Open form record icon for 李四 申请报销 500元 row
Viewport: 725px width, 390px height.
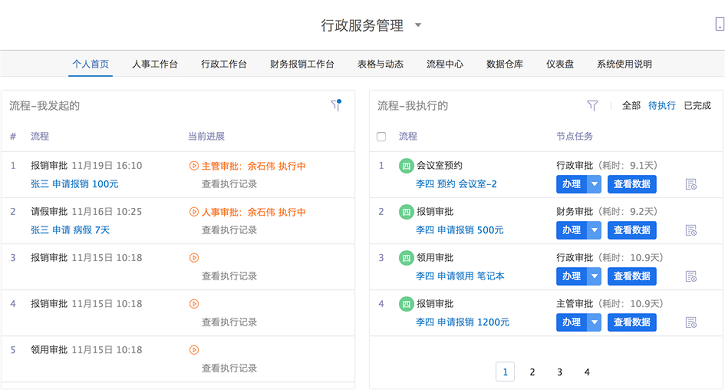coord(691,230)
